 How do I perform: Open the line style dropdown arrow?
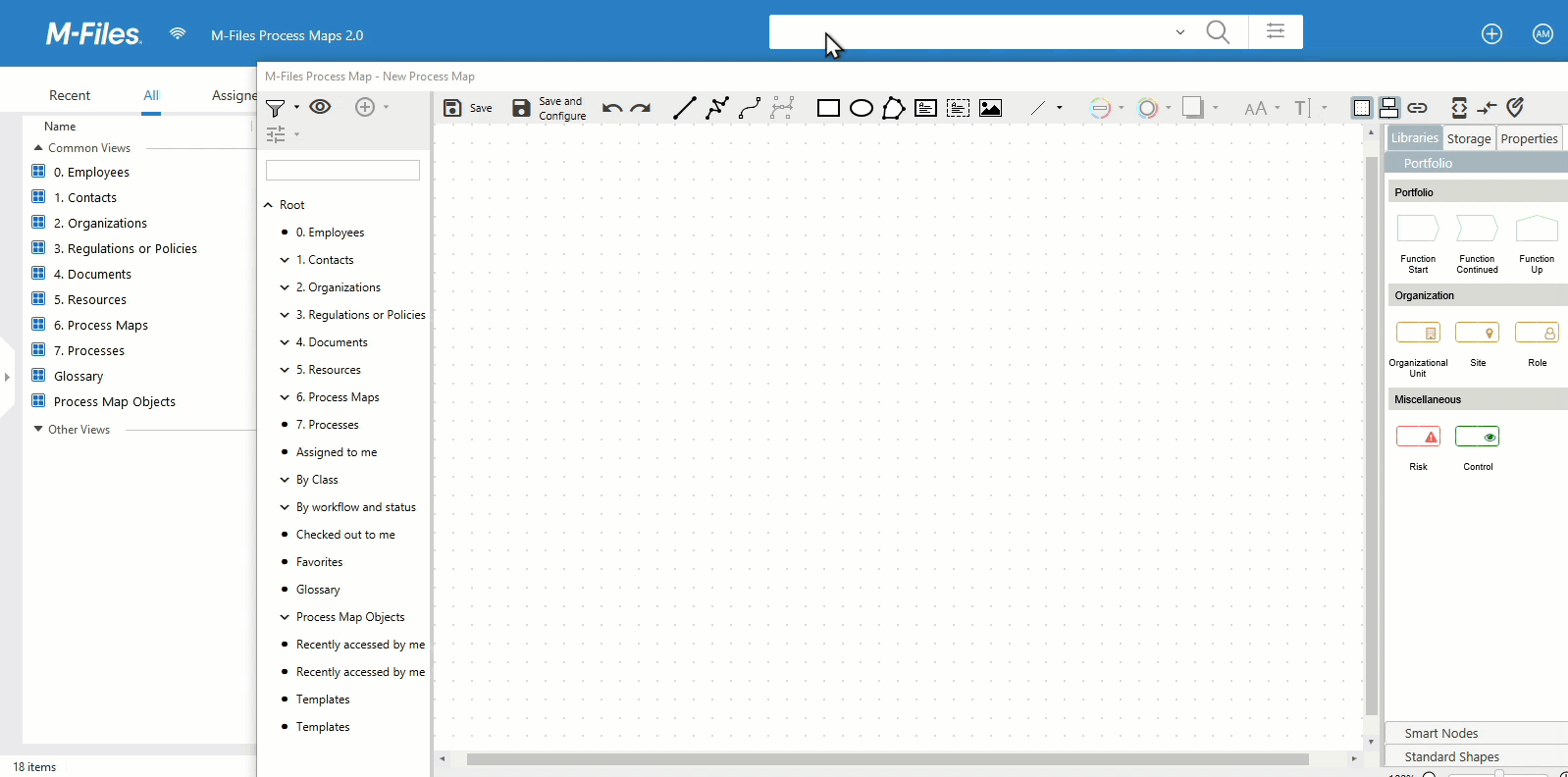tap(1060, 108)
